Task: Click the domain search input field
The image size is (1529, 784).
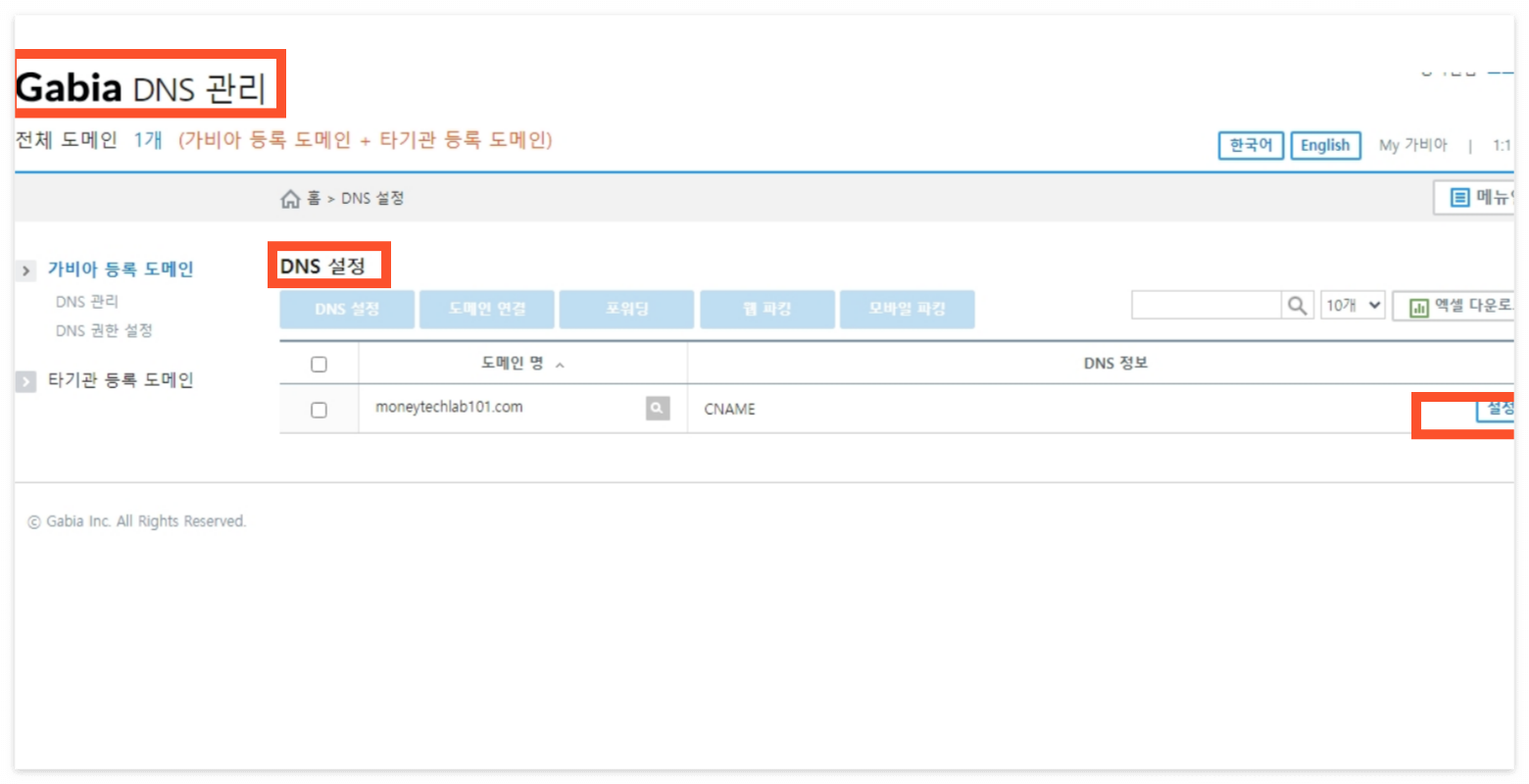Action: (1207, 306)
